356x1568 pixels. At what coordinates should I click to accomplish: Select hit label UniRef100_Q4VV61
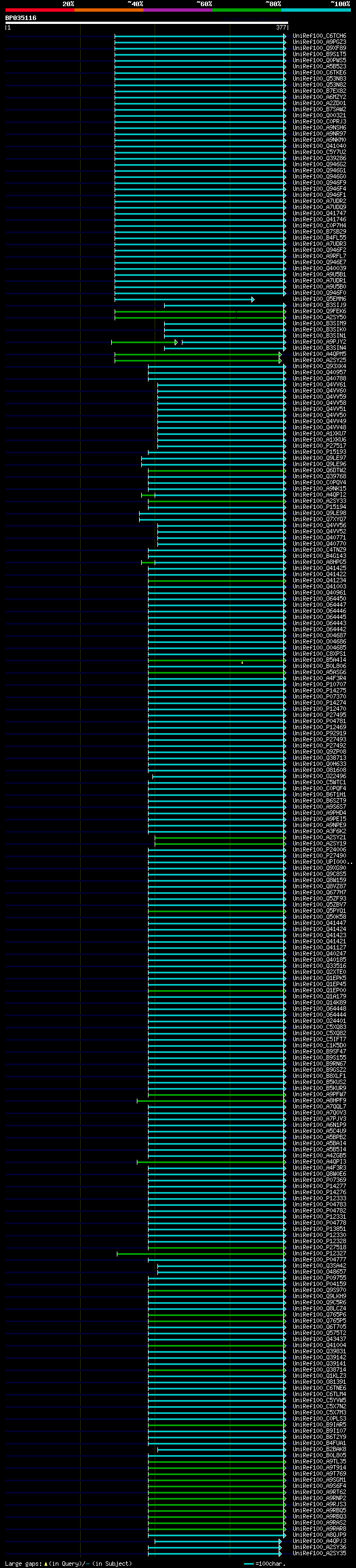[x=319, y=385]
